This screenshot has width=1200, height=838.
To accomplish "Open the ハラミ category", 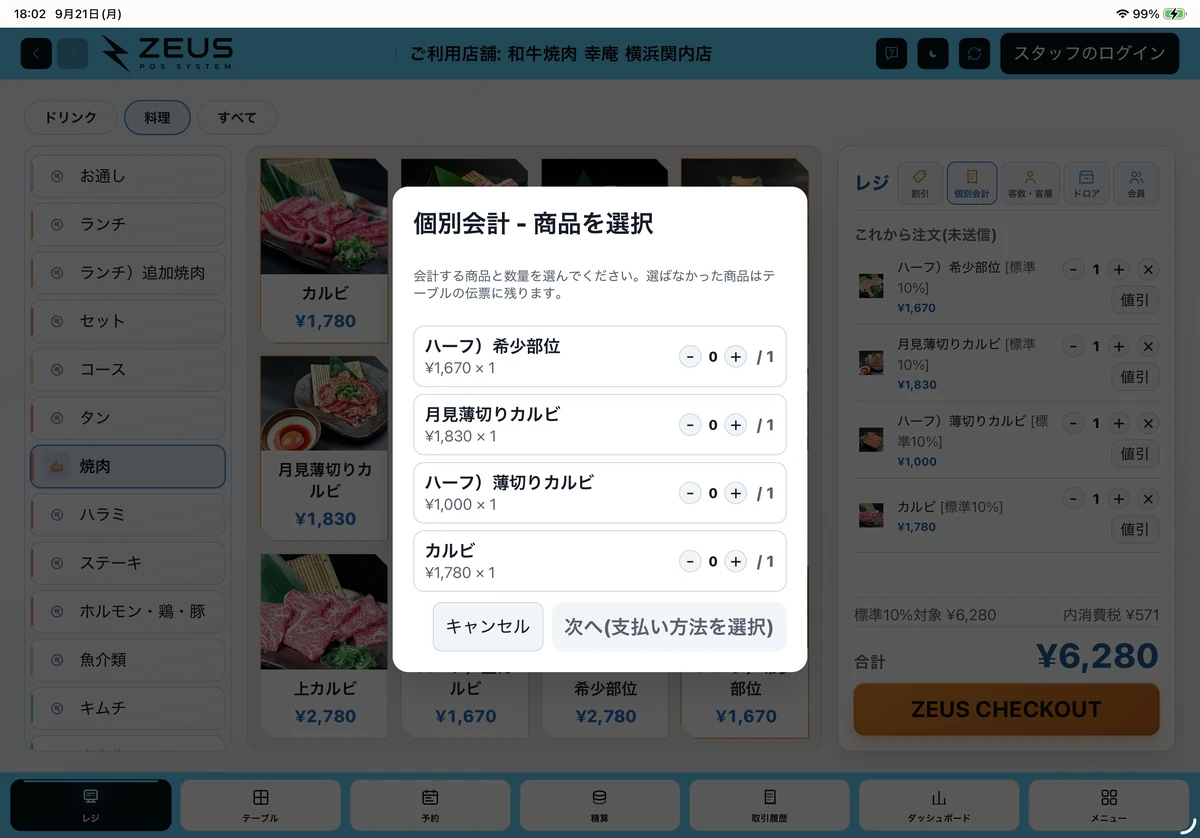I will click(x=128, y=514).
